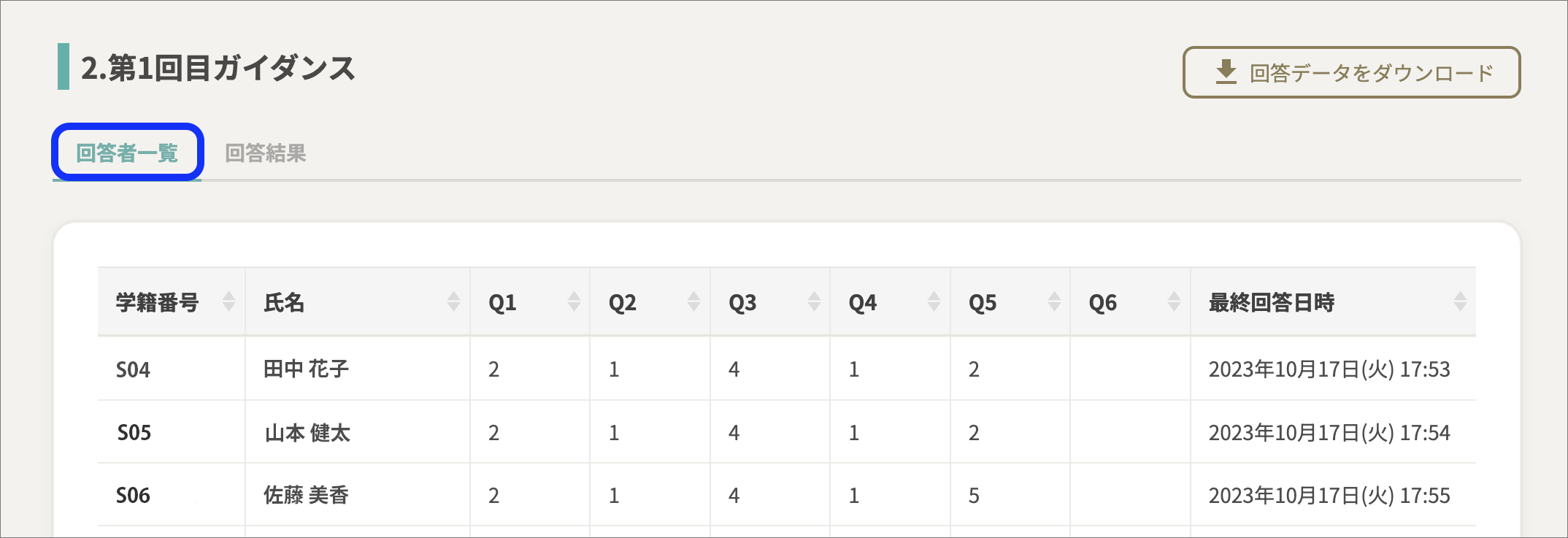Click the download arrow icon

pyautogui.click(x=1226, y=72)
